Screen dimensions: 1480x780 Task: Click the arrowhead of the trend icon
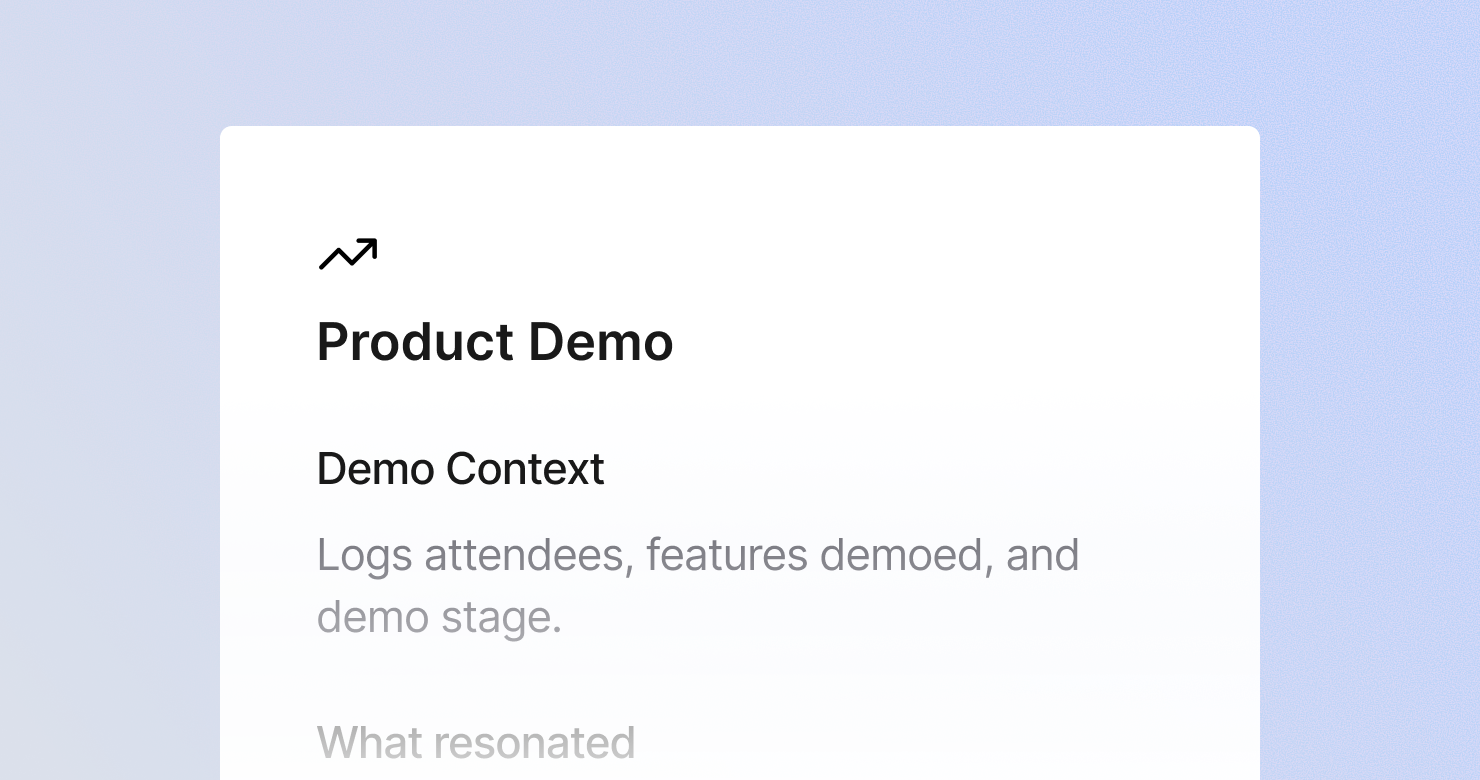[367, 247]
